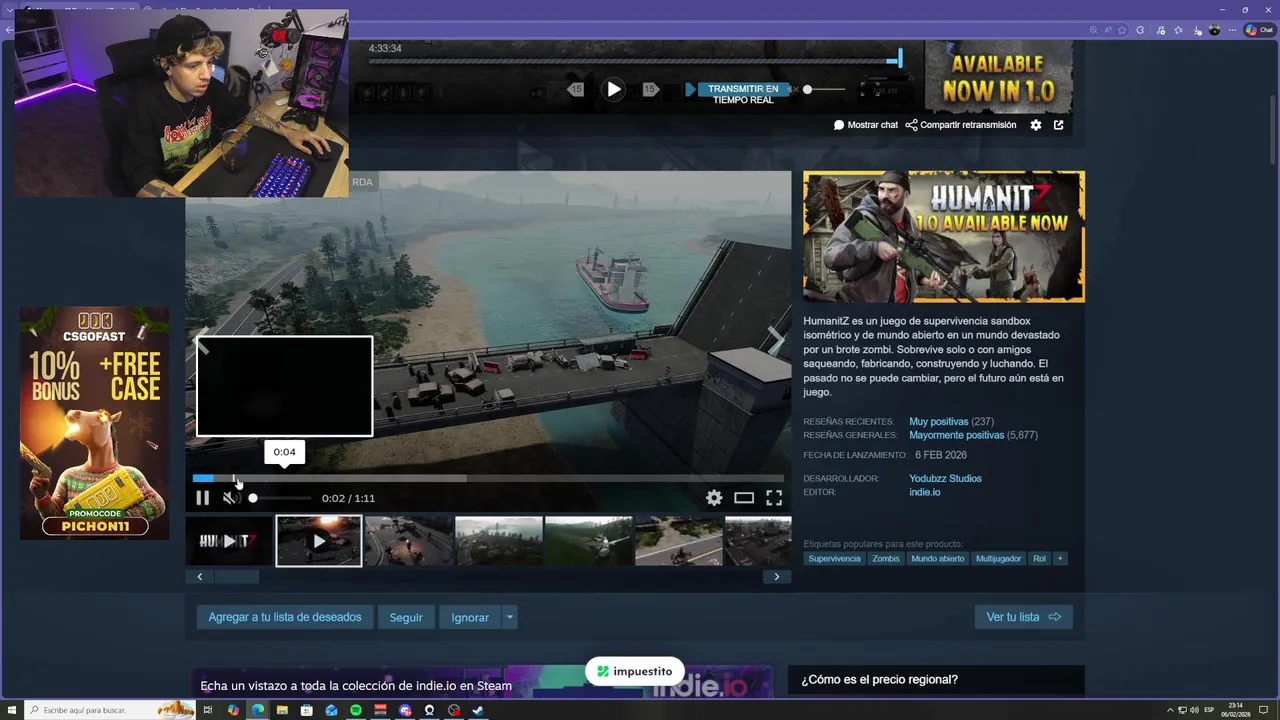
Task: Open the dropdown arrow beside Ignorar
Action: pyautogui.click(x=509, y=617)
